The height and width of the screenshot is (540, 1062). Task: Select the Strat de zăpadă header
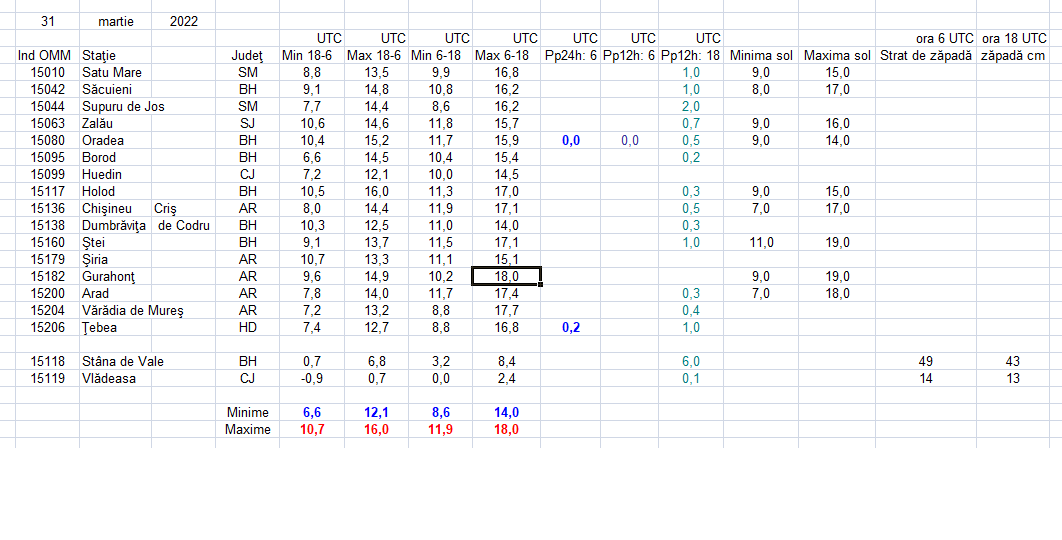[926, 56]
